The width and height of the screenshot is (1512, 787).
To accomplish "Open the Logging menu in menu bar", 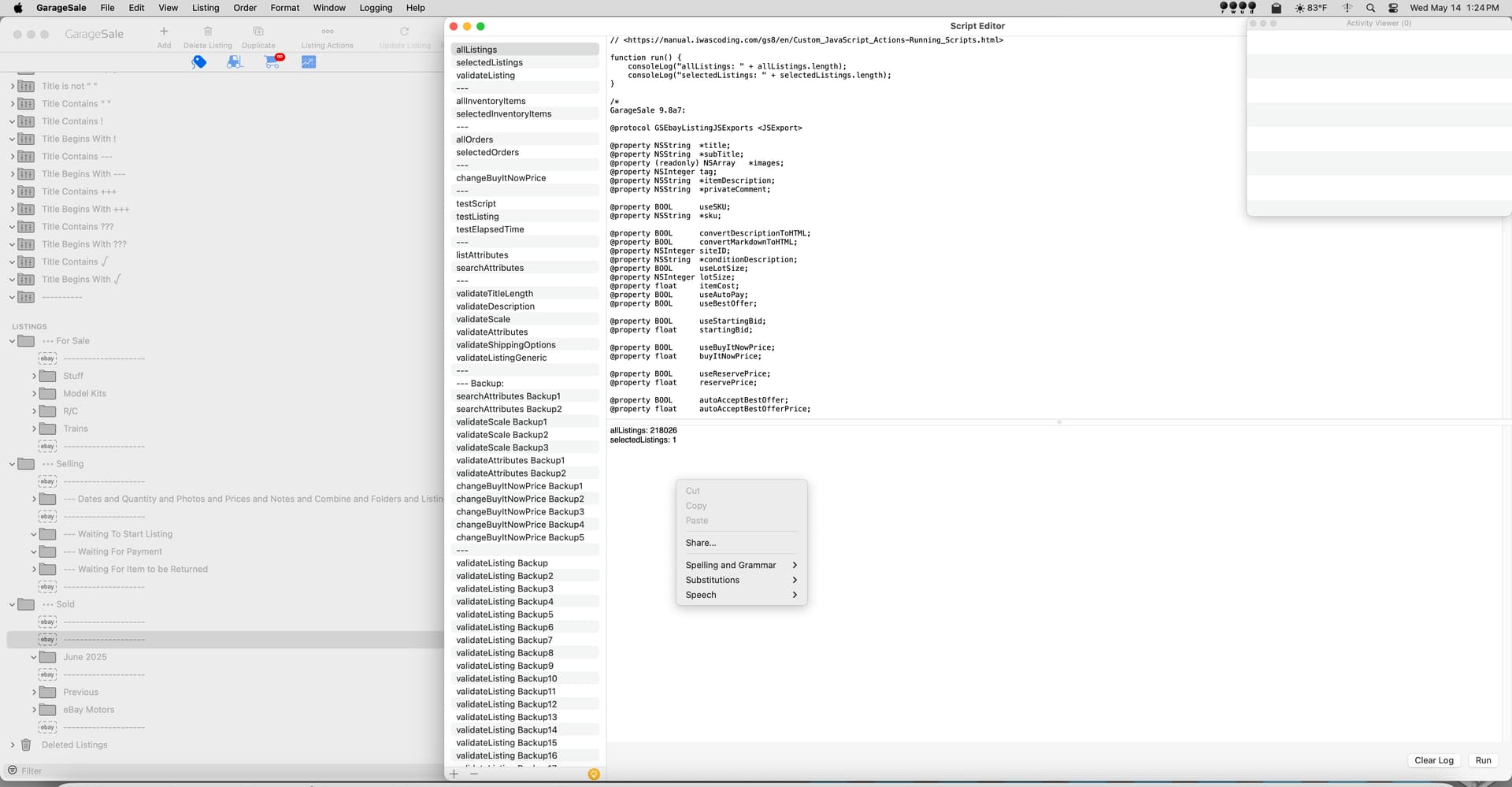I will click(x=376, y=8).
